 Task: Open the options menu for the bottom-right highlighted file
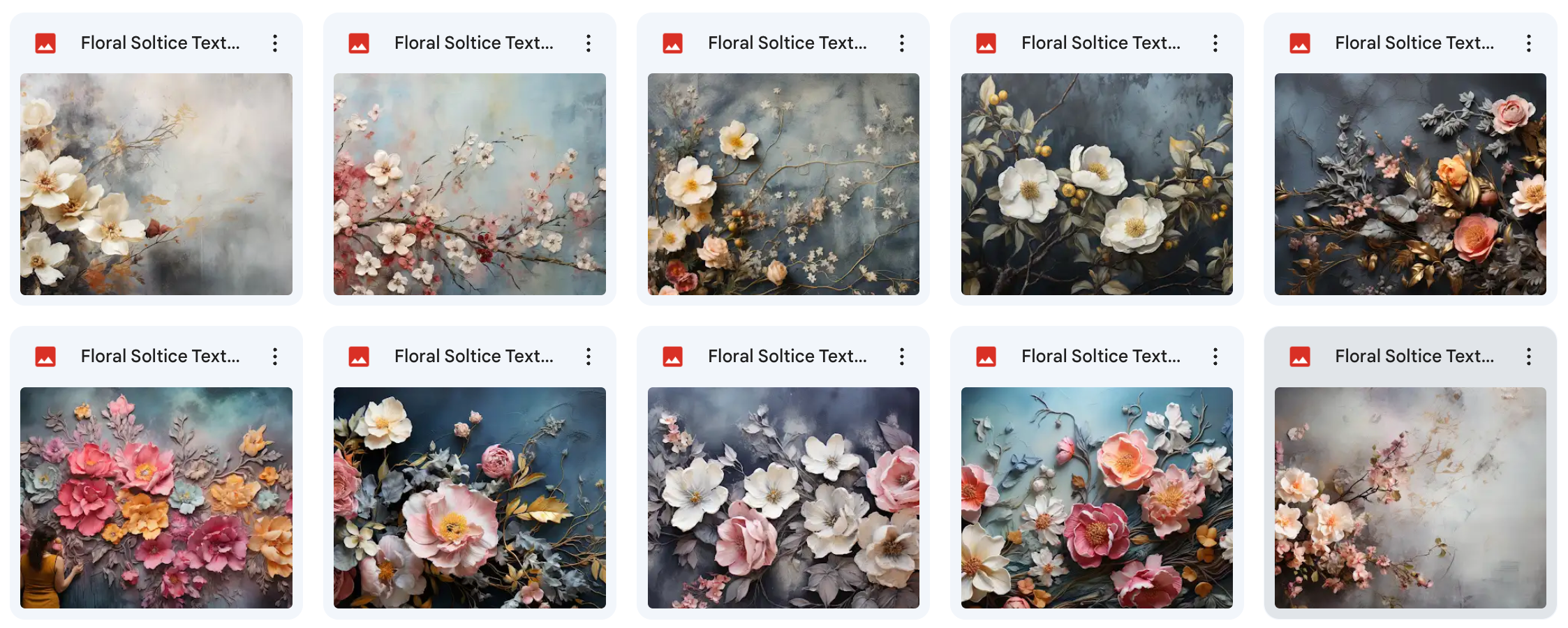tap(1529, 356)
